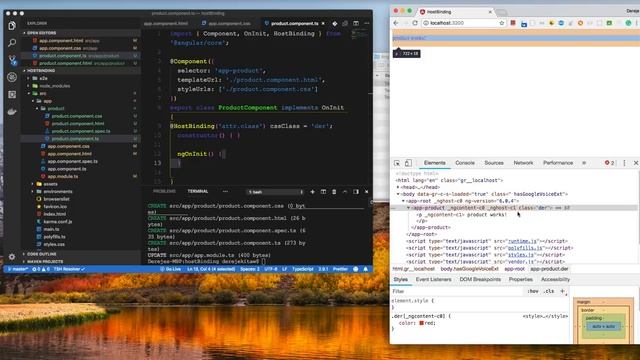Open the Extensions view in VS Code activity bar
The height and width of the screenshot is (360, 640).
click(12, 94)
